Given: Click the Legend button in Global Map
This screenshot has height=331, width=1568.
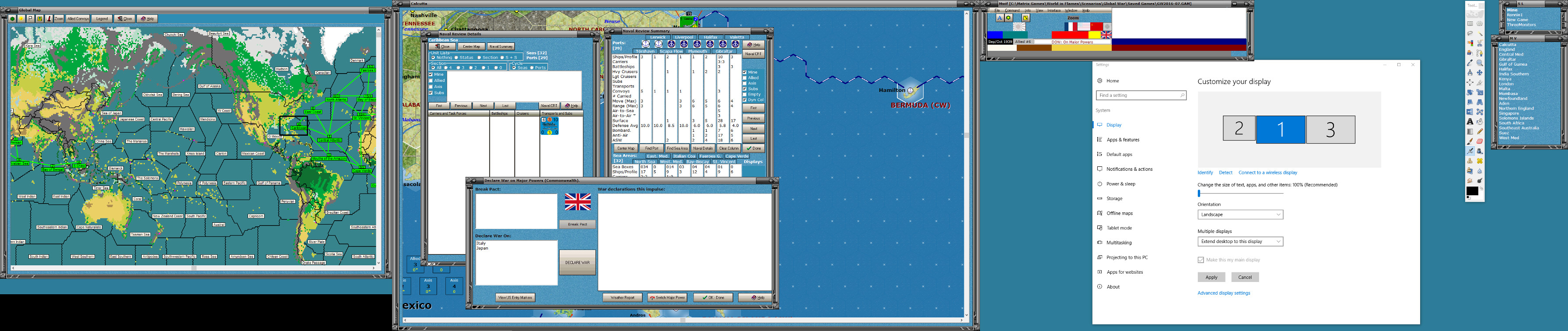Looking at the screenshot, I should click(101, 19).
